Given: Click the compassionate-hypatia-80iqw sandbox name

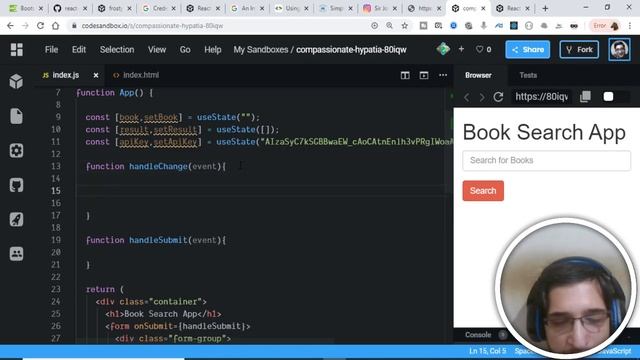Looking at the screenshot, I should 351,49.
